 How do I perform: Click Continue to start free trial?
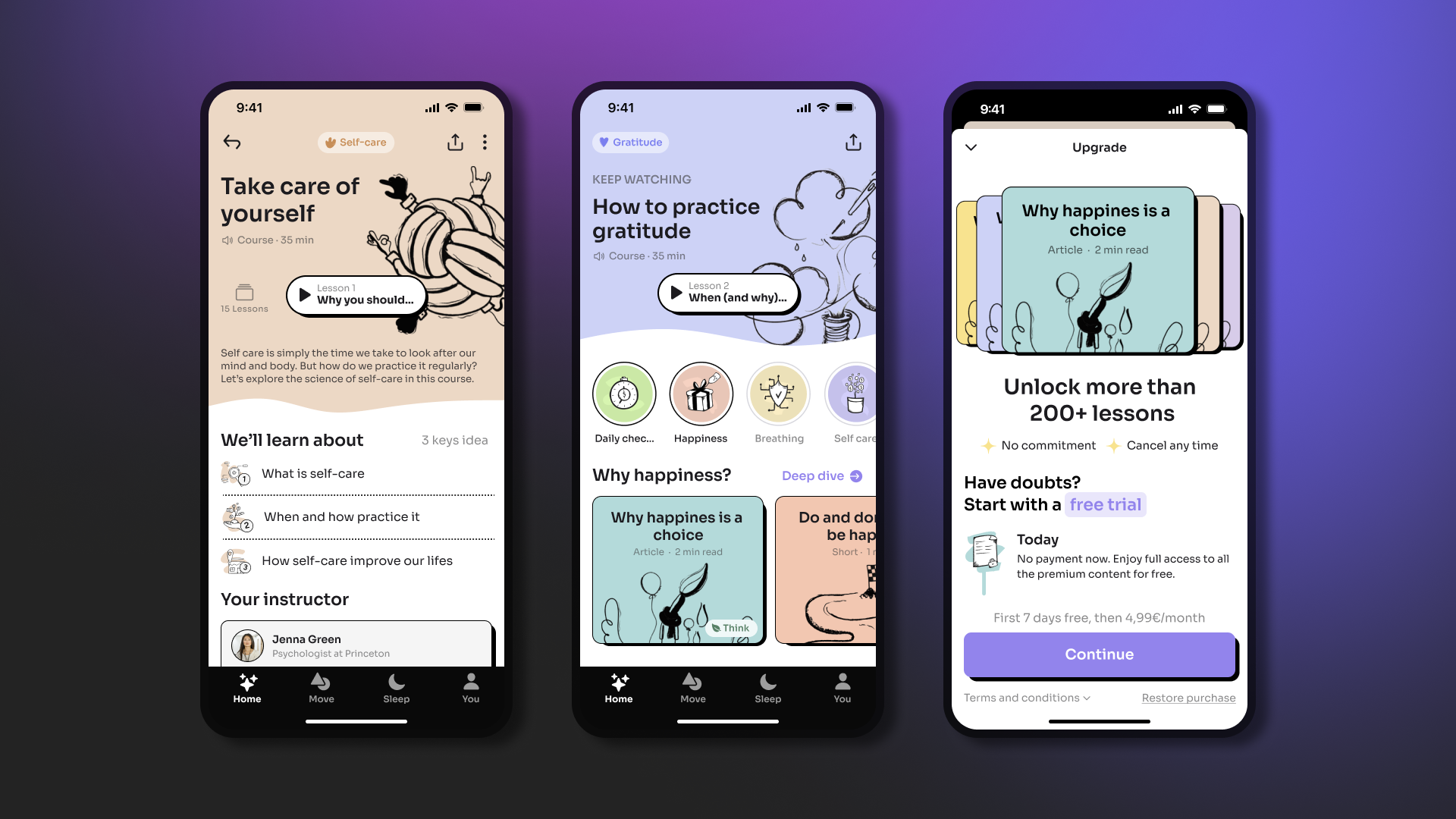tap(1098, 654)
